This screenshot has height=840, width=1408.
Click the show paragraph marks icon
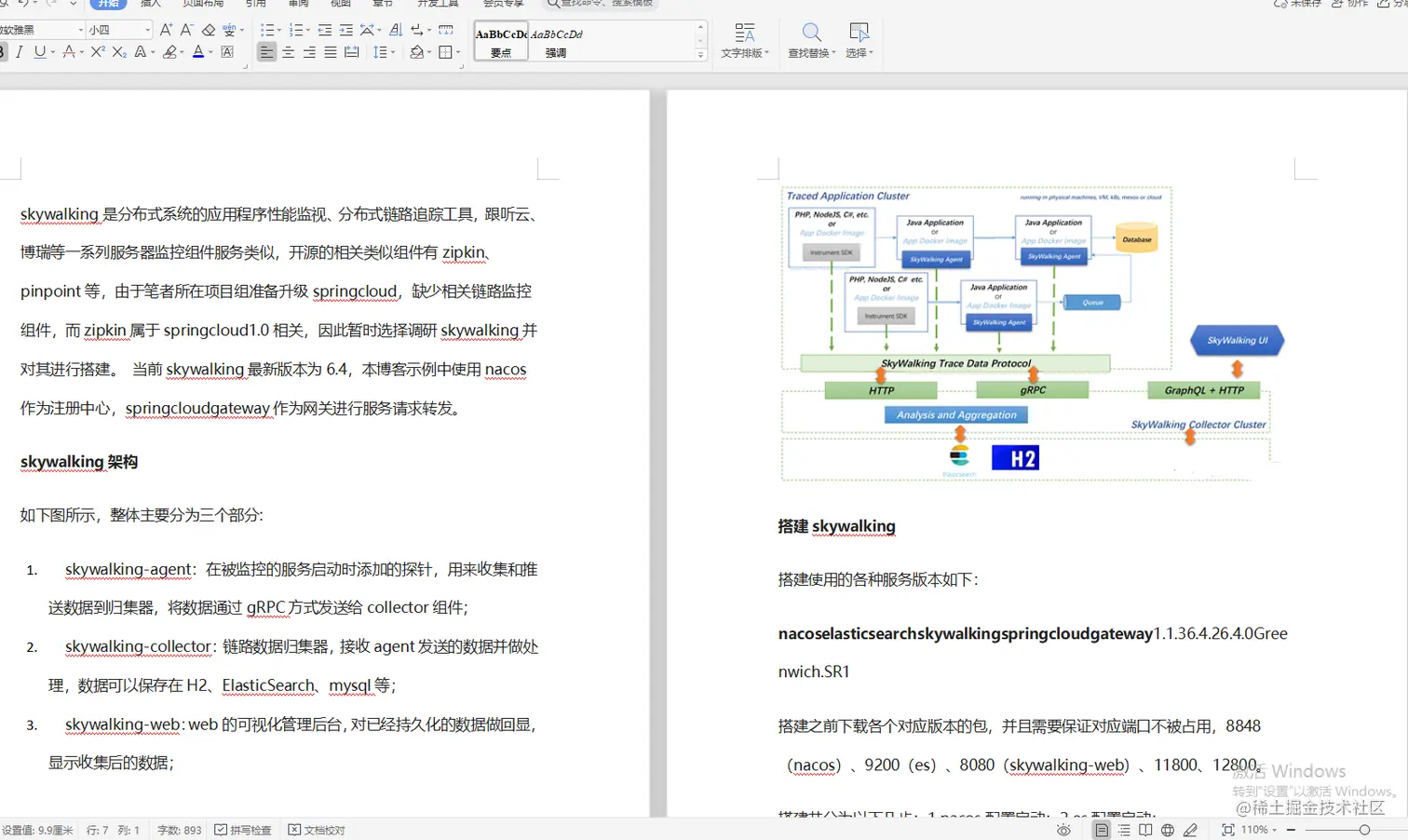click(417, 30)
